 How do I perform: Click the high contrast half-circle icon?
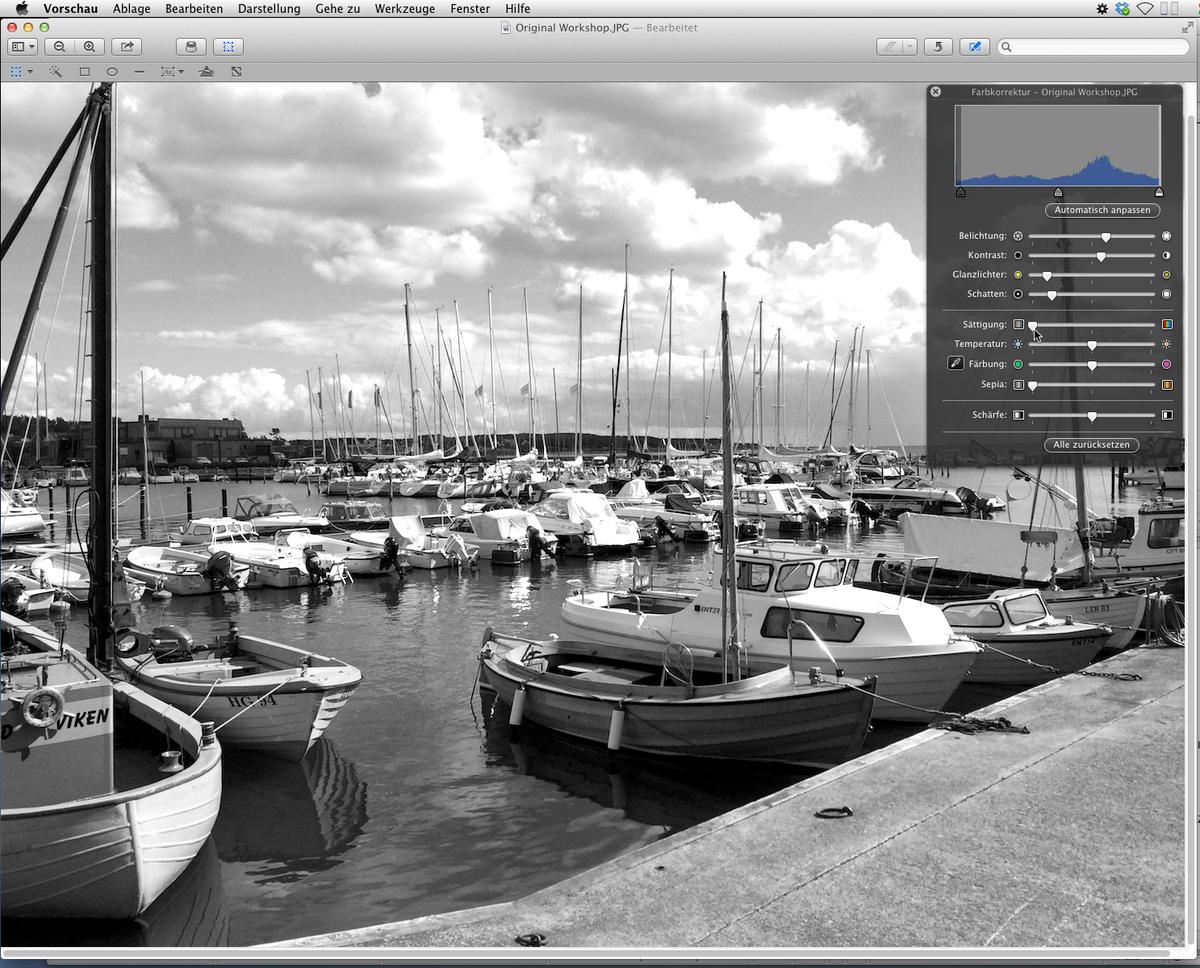tap(1166, 256)
